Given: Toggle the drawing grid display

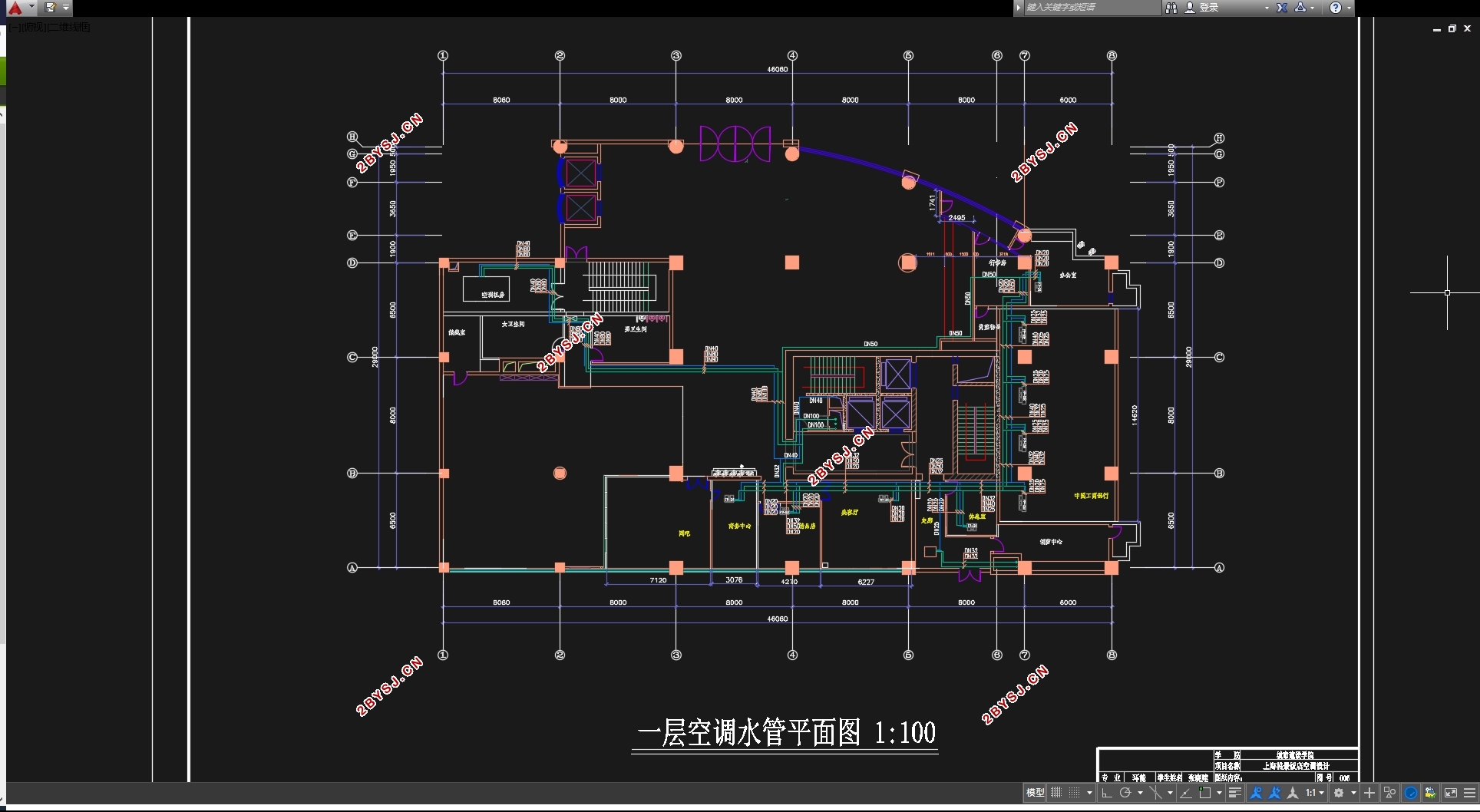Looking at the screenshot, I should click(1056, 793).
